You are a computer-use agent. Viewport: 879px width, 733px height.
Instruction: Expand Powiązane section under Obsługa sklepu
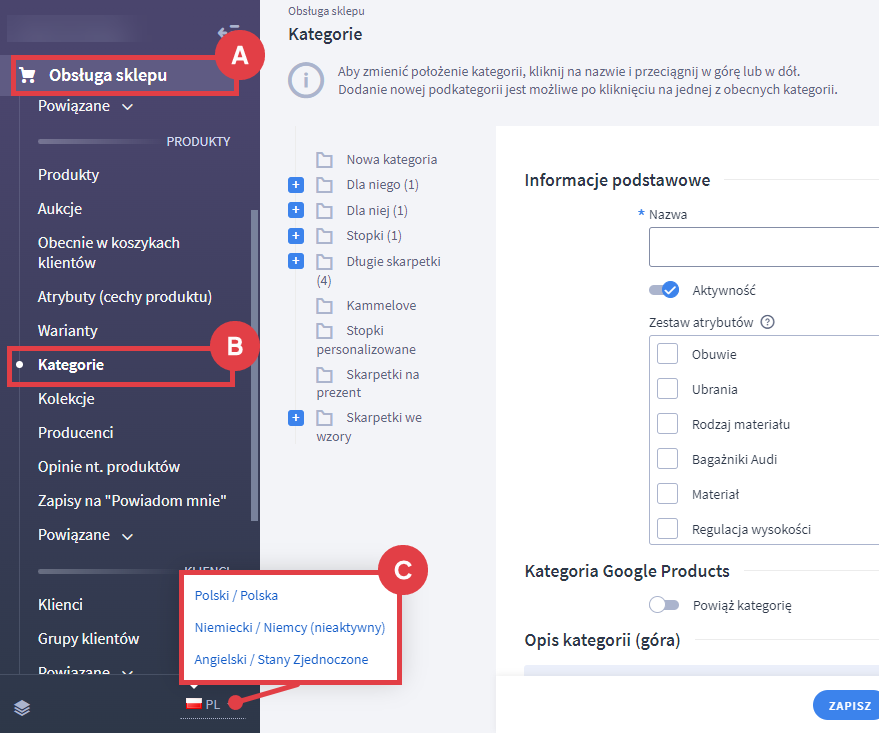click(x=85, y=107)
